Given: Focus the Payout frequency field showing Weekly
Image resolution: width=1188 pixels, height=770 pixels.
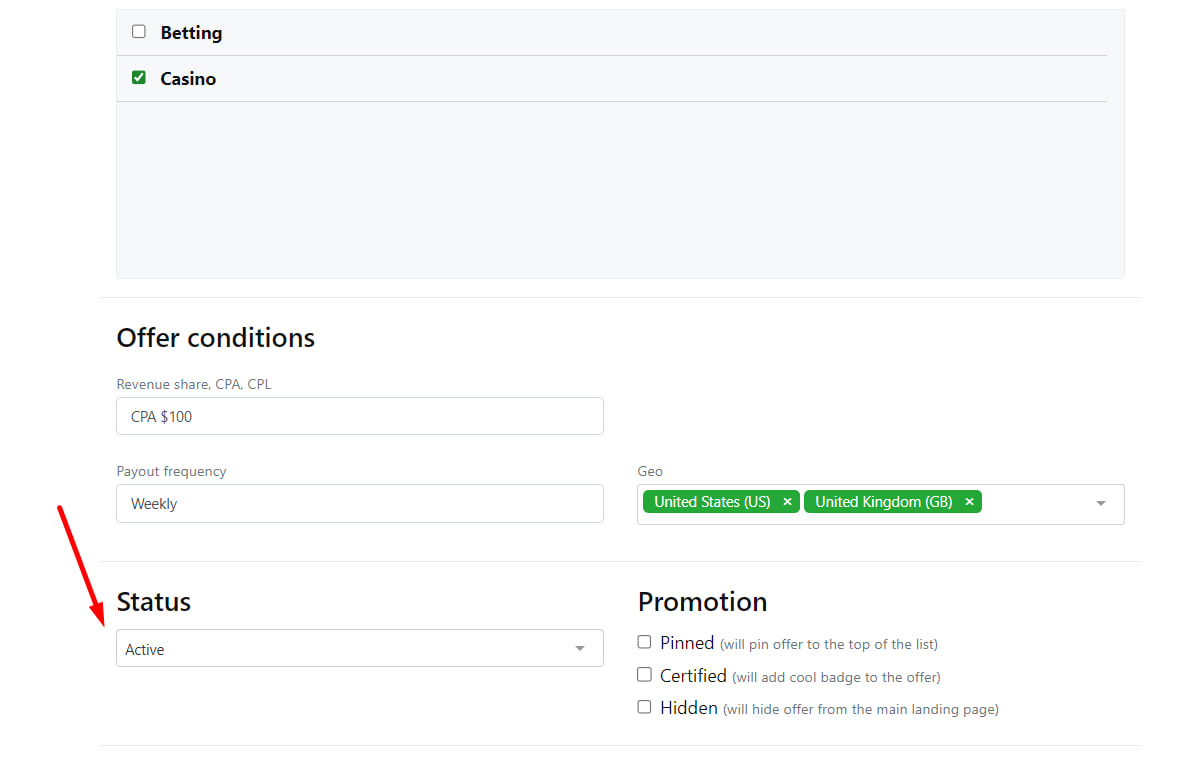Looking at the screenshot, I should tap(360, 503).
